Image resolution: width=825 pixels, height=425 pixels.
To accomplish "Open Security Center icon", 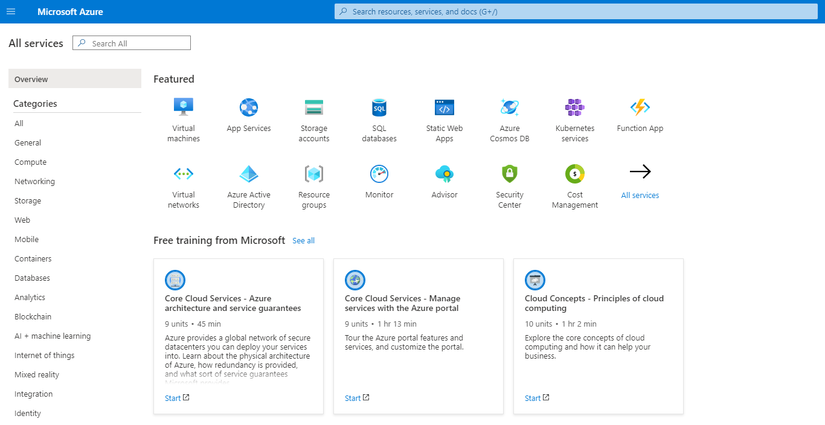I will click(510, 174).
